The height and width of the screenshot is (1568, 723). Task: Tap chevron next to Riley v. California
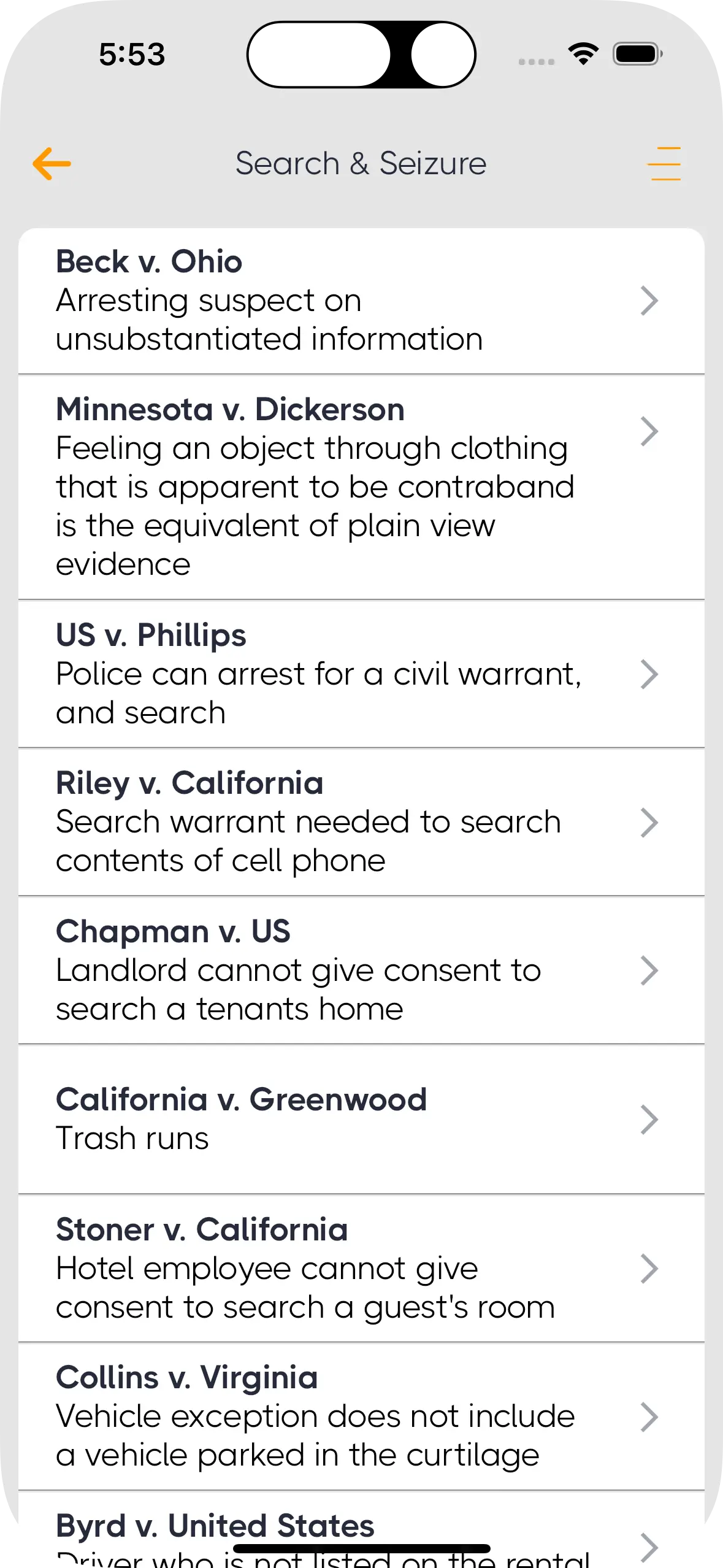tap(649, 823)
